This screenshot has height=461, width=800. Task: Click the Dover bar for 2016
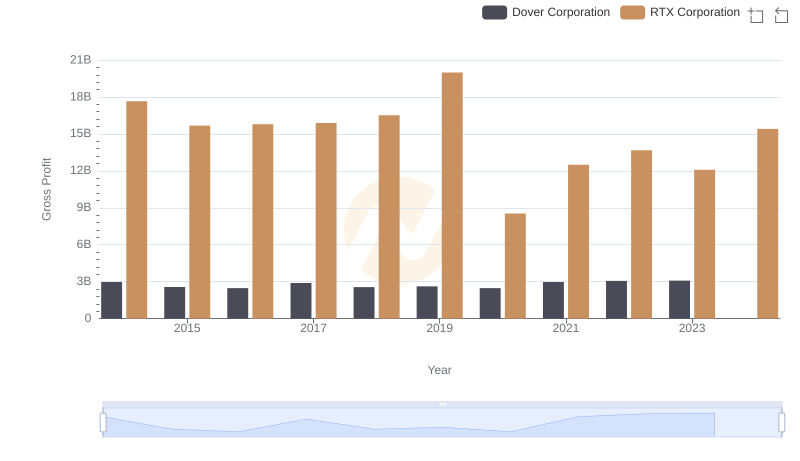(238, 303)
